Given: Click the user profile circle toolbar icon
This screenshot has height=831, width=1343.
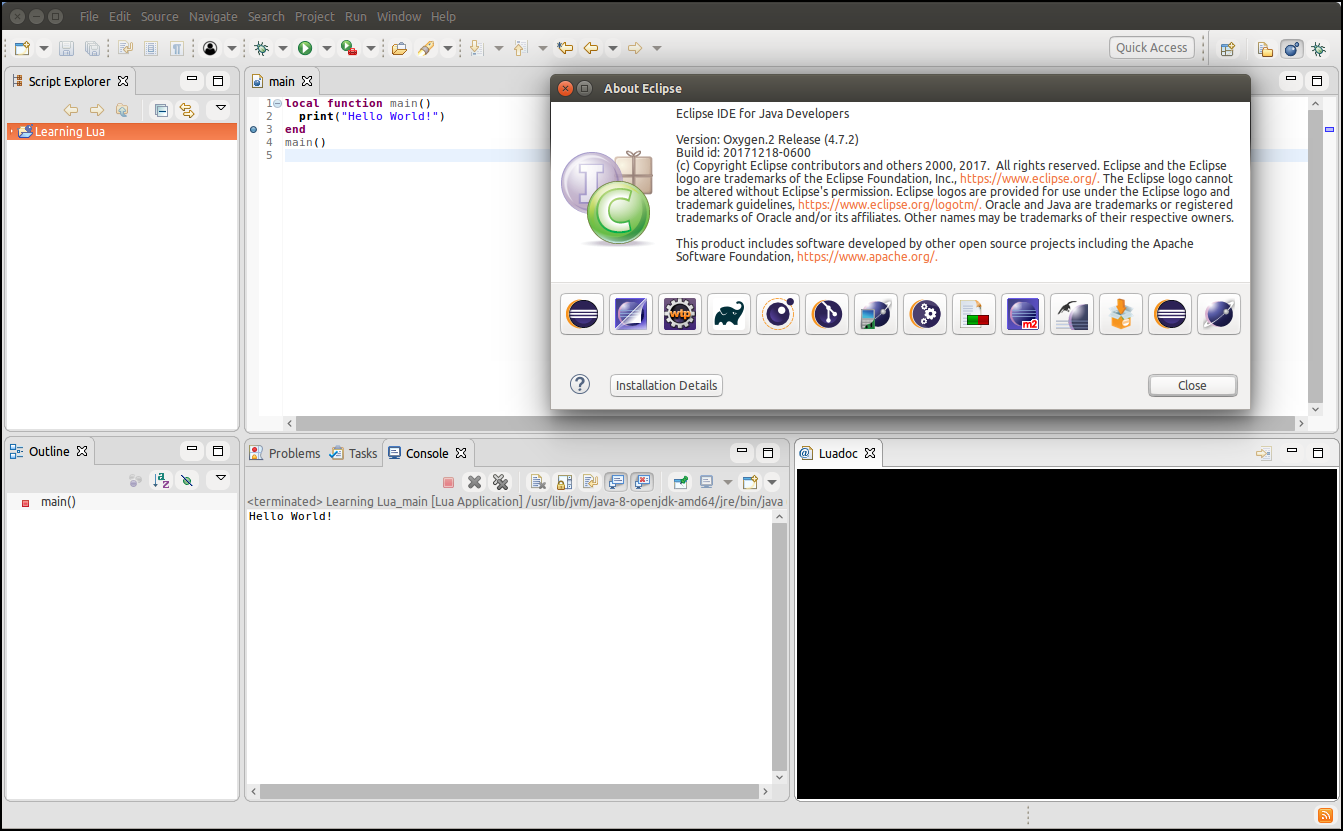Looking at the screenshot, I should coord(210,48).
